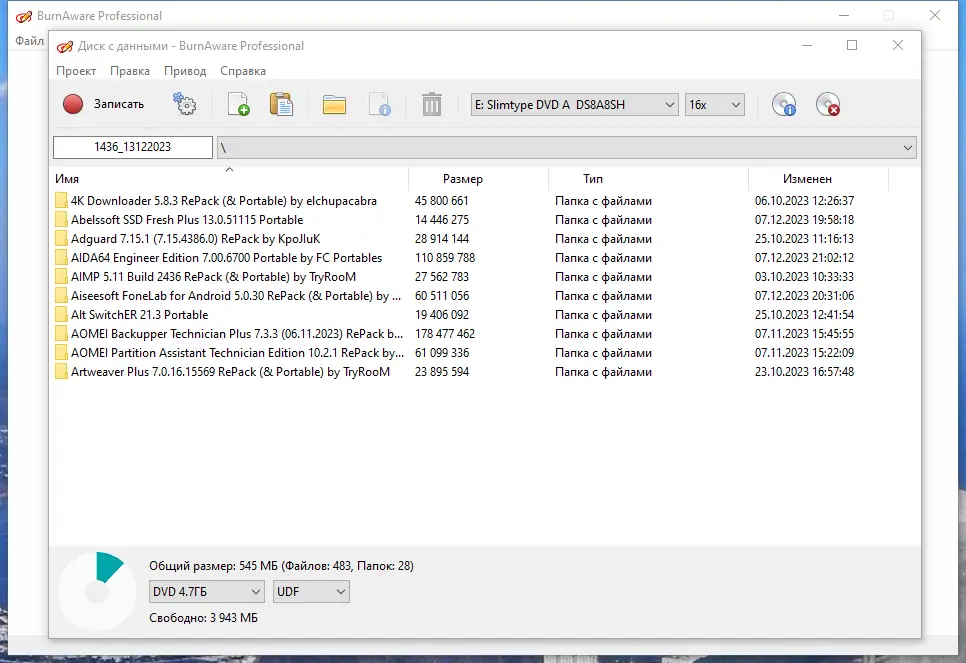The height and width of the screenshot is (663, 966).
Task: Select Abelssoft SSD Fresh Plus folder
Action: click(187, 220)
